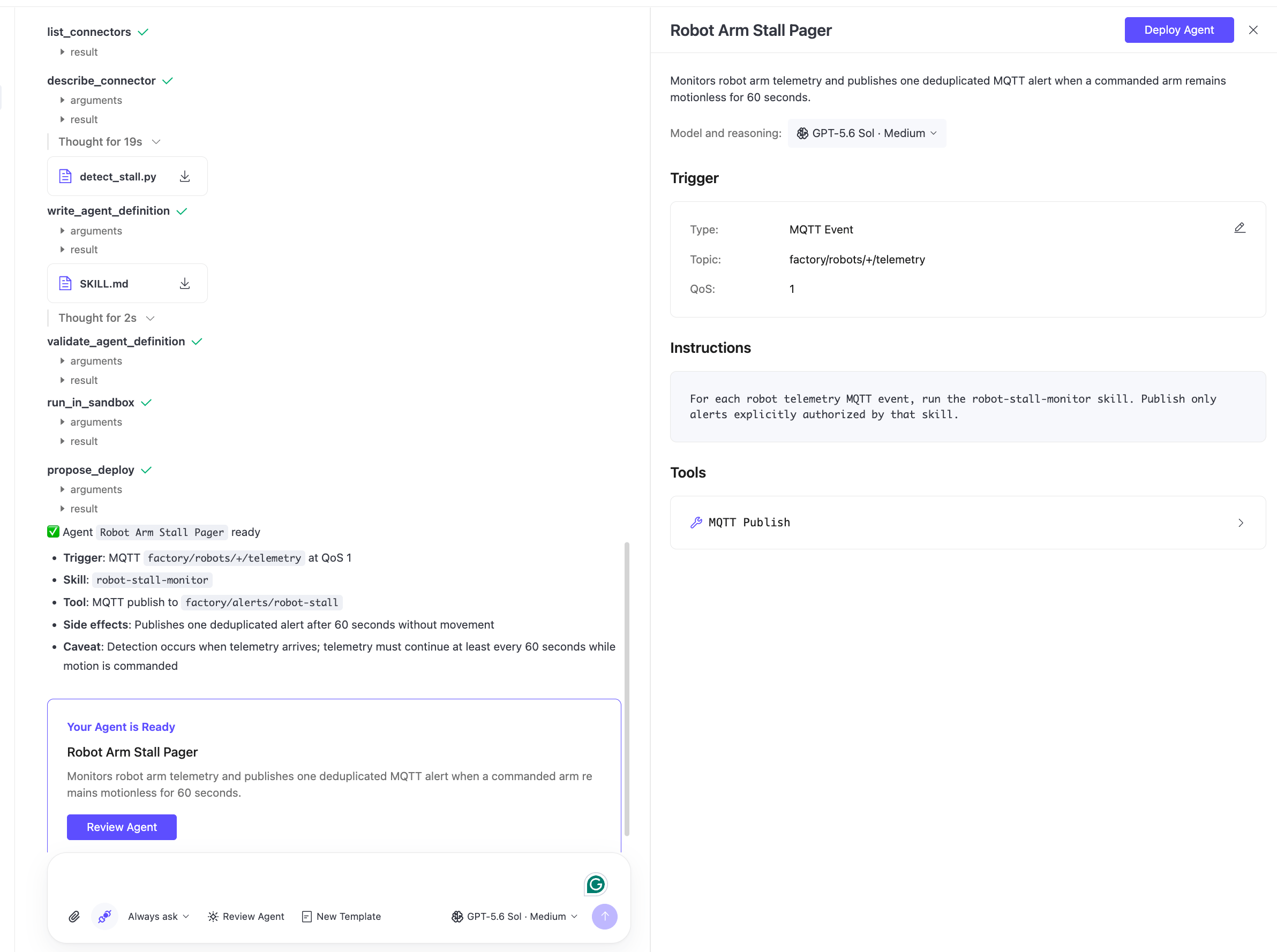Expand arguments under write_agent_definition
This screenshot has width=1277, height=952.
(91, 231)
